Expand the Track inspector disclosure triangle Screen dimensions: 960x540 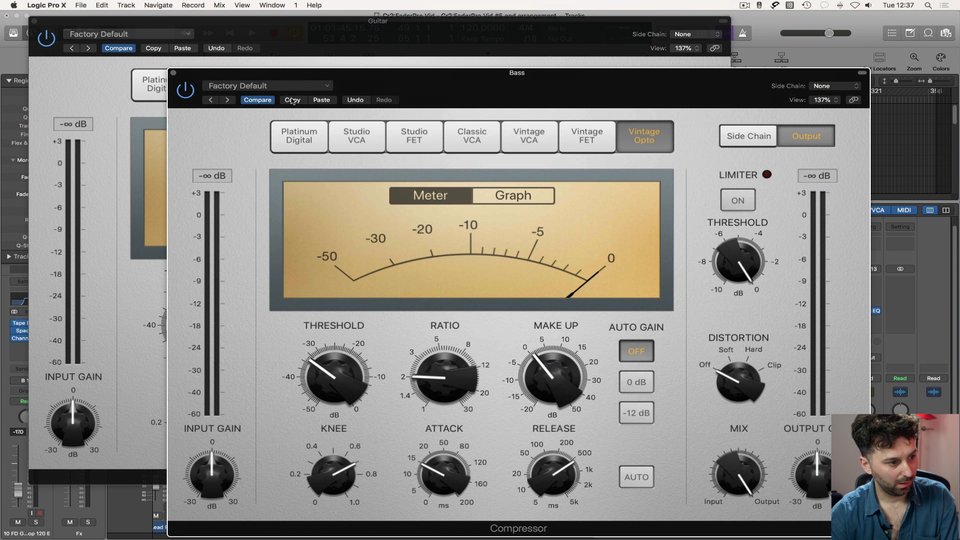[x=9, y=257]
